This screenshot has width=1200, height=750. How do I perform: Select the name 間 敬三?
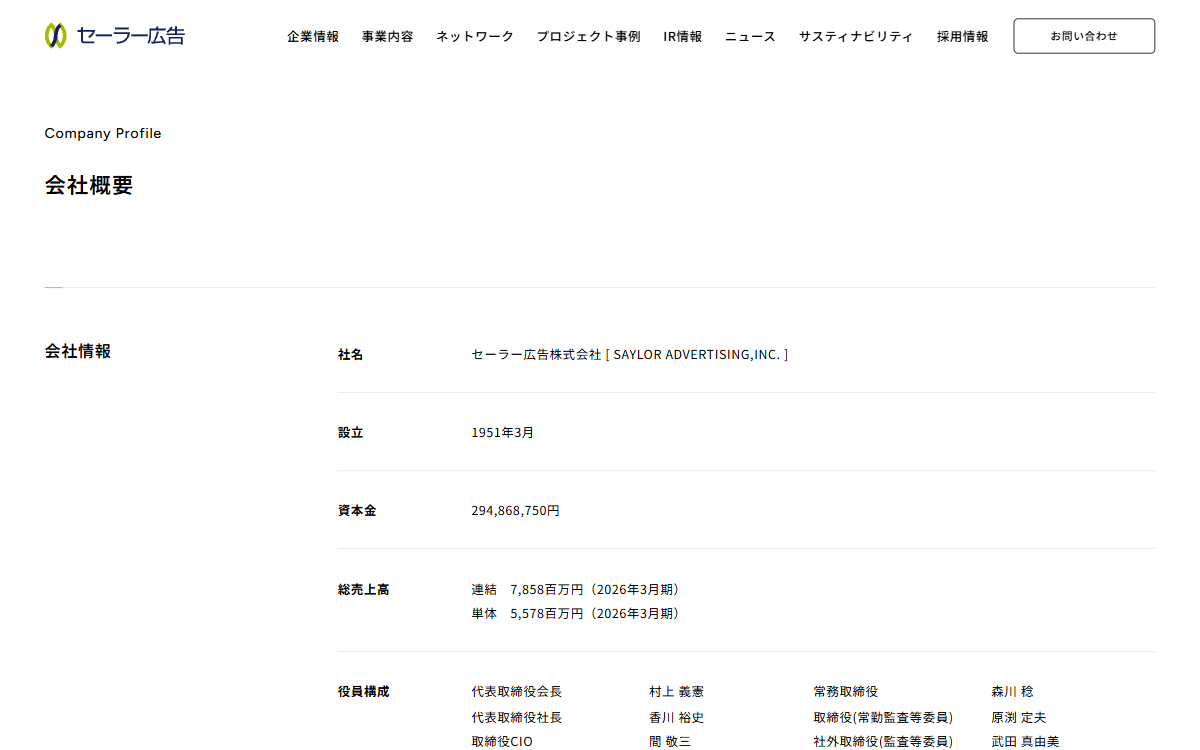[670, 742]
